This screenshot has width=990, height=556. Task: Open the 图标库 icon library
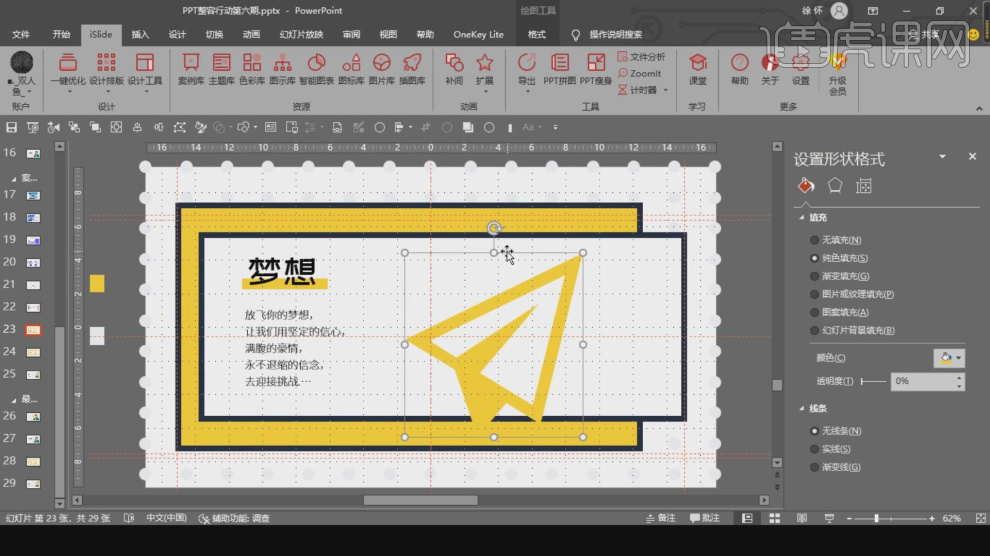(351, 69)
